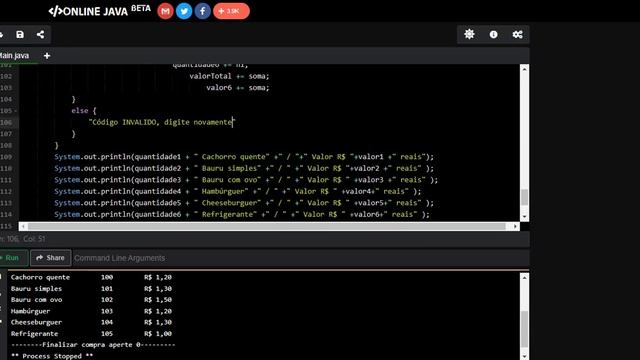Click the Run button
The image size is (640, 360).
12,258
